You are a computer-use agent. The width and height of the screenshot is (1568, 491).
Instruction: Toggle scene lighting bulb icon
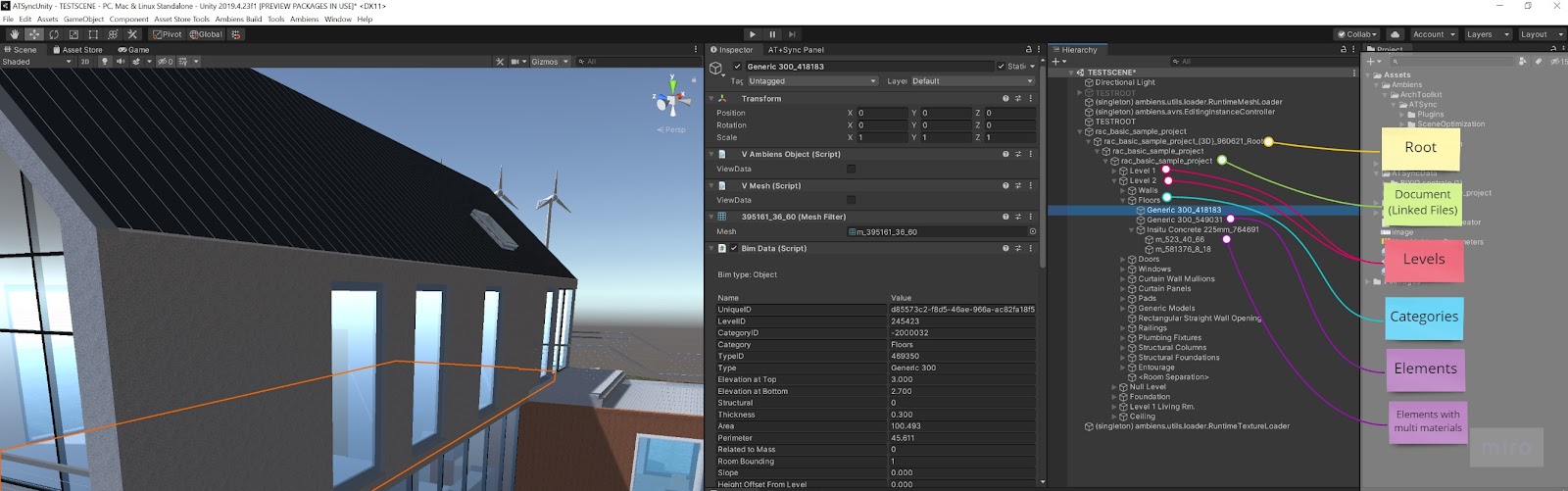pos(105,62)
